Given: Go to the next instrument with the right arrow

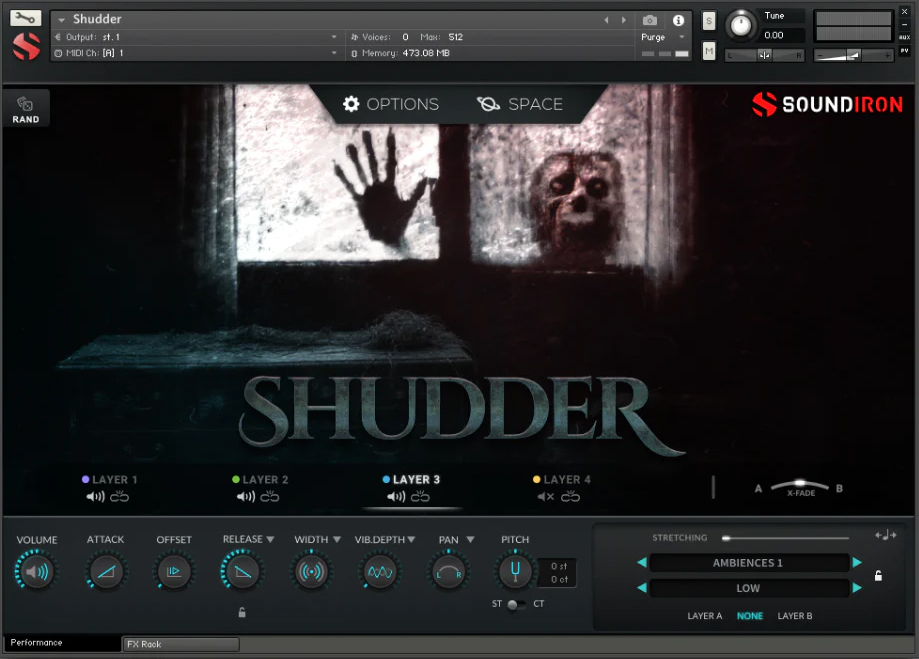Looking at the screenshot, I should coord(624,20).
